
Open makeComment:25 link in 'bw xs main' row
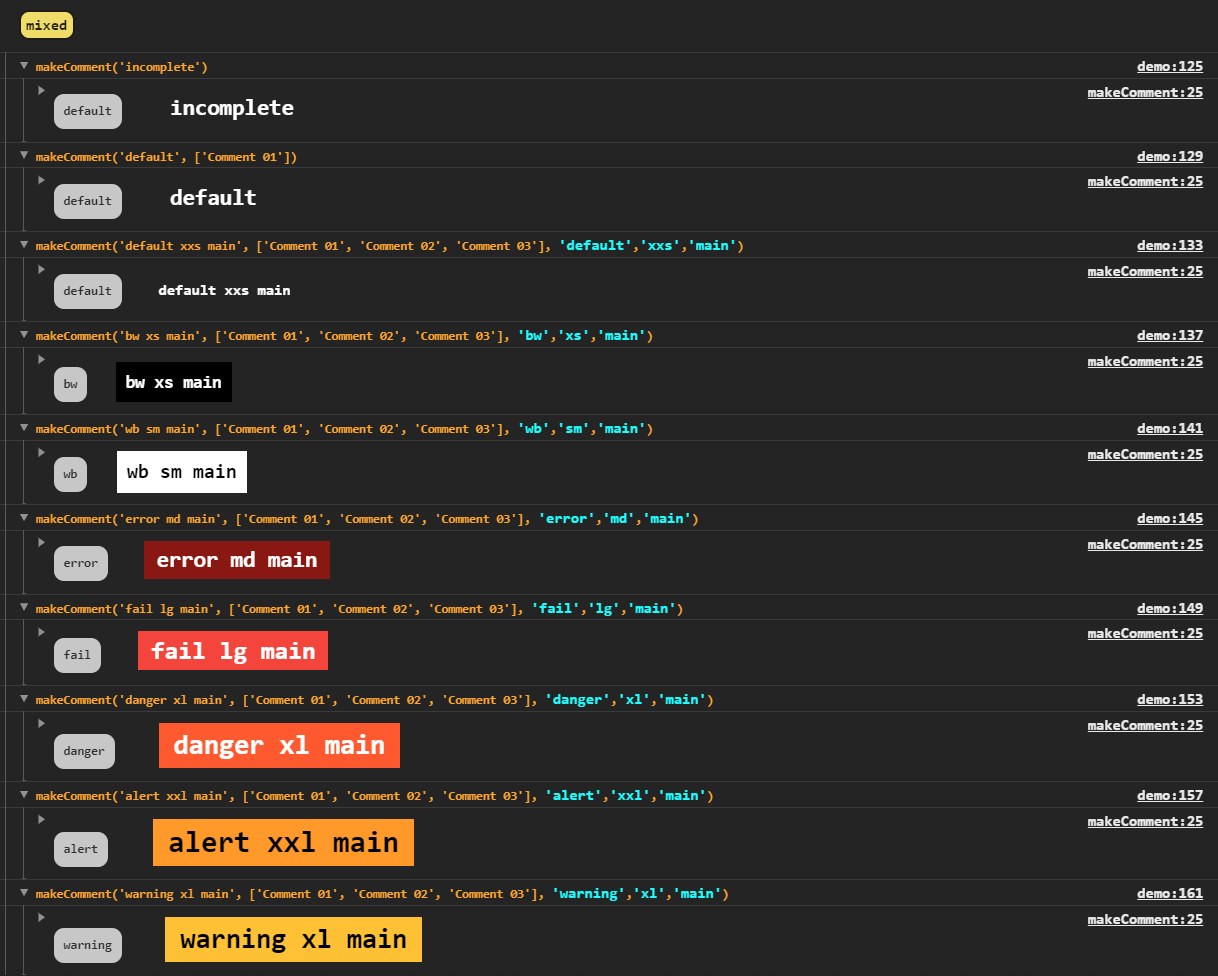pyautogui.click(x=1145, y=361)
